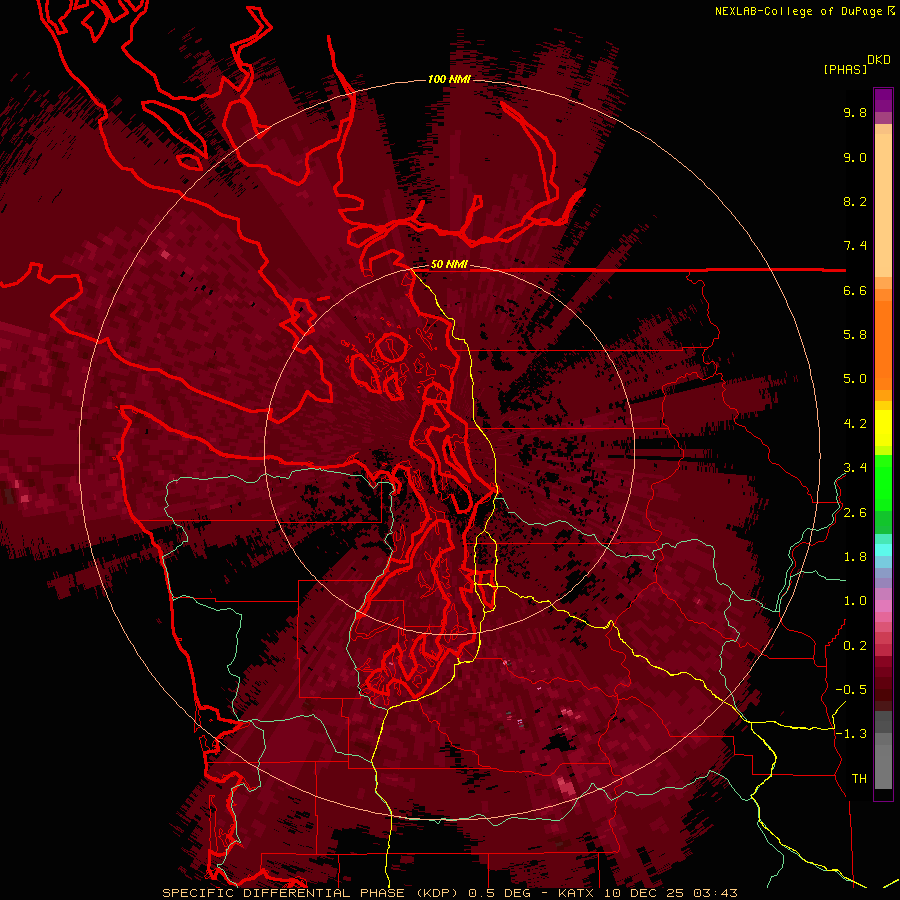Click "SPECIFIC DIFFERENTIAL PHASE (KDP)" caption text
This screenshot has width=900, height=900.
tap(311, 893)
